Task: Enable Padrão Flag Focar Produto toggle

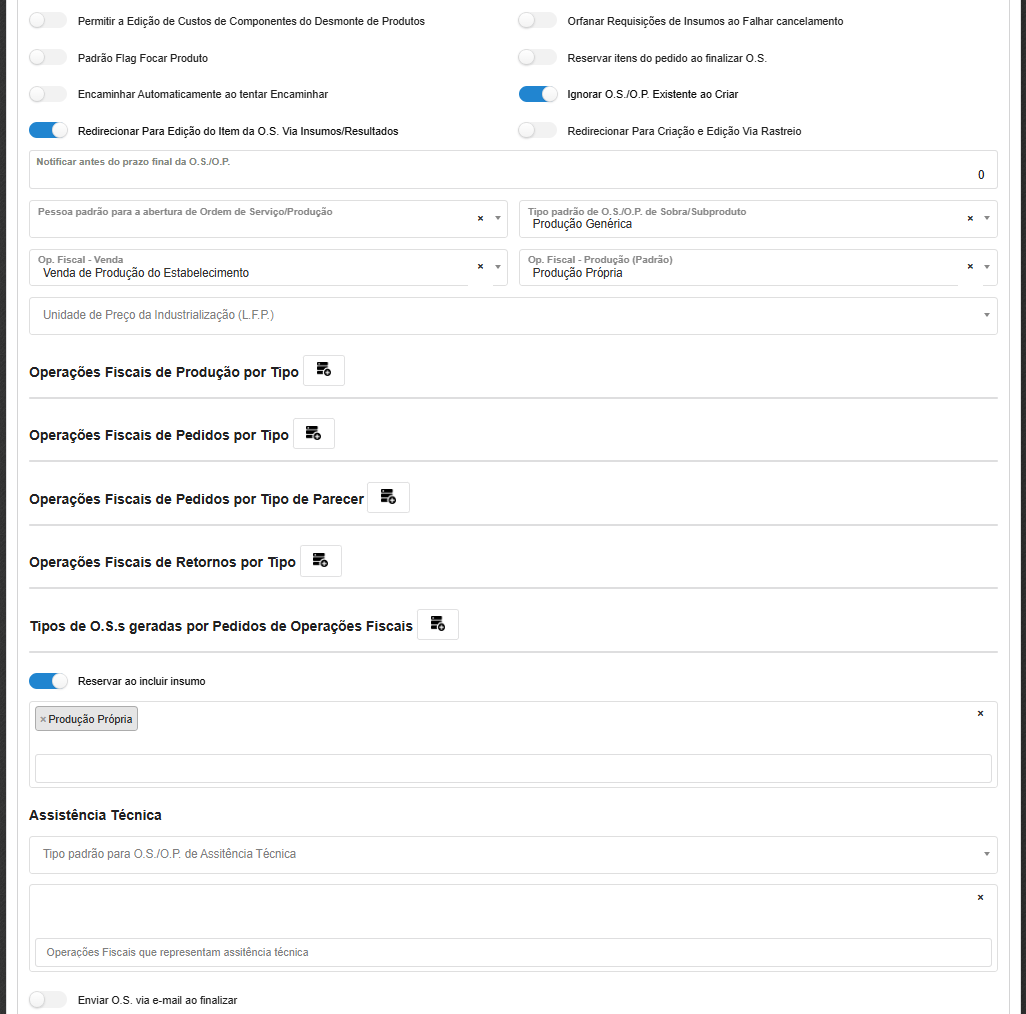Action: click(48, 58)
